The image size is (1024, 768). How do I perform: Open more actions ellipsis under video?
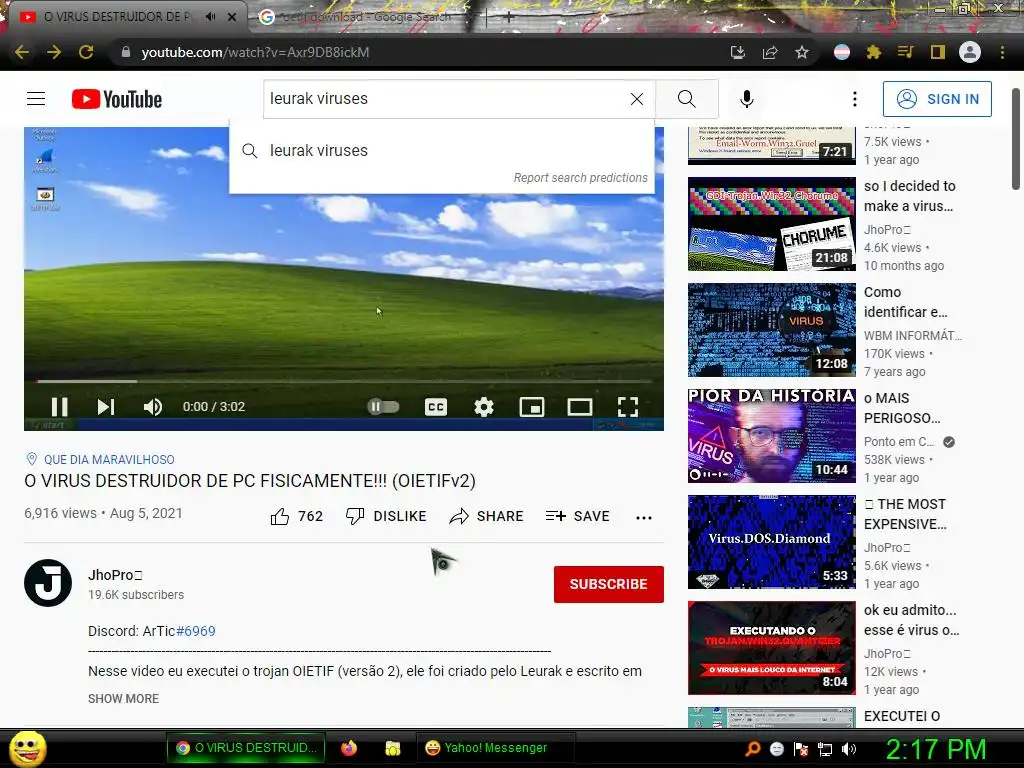[644, 517]
